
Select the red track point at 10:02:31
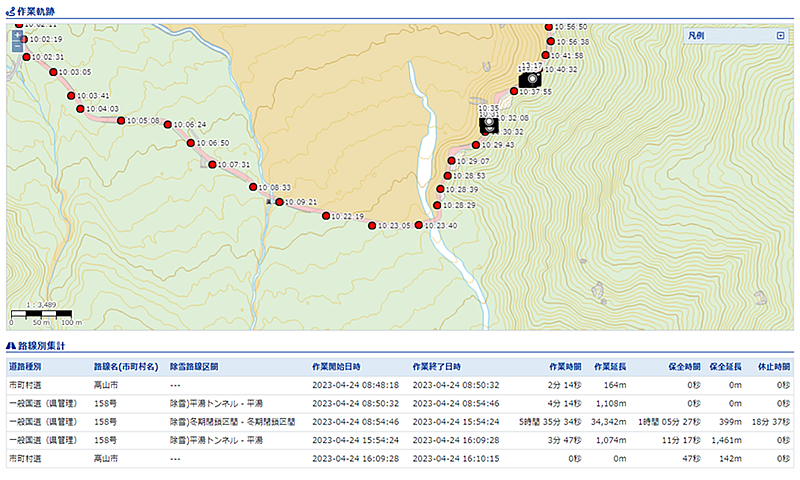tap(27, 57)
